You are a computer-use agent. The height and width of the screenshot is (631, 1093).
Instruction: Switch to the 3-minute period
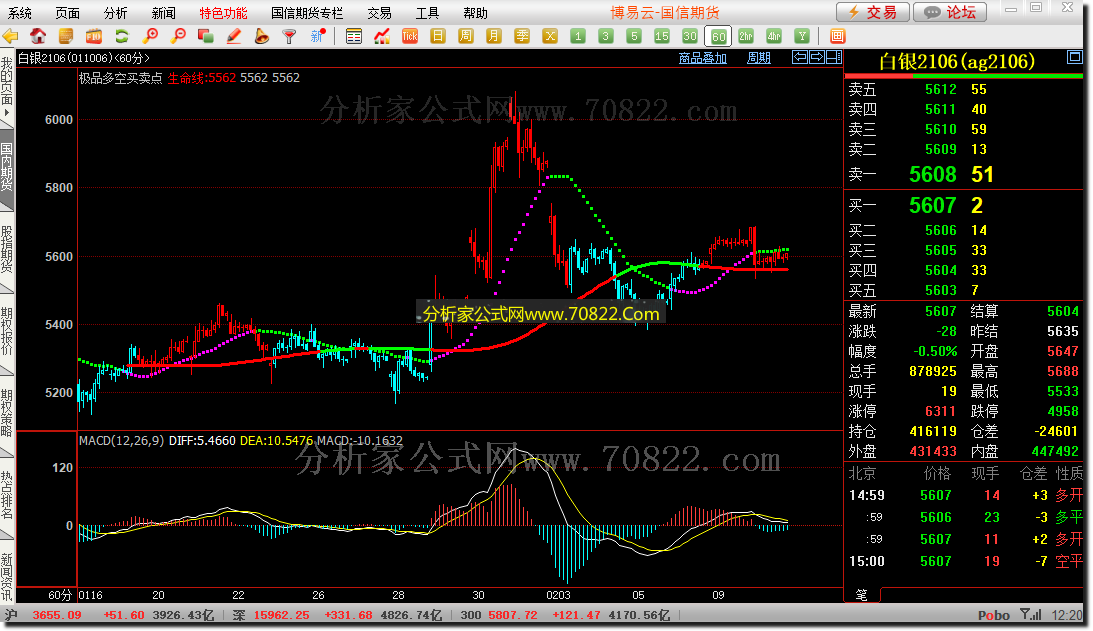pos(606,36)
